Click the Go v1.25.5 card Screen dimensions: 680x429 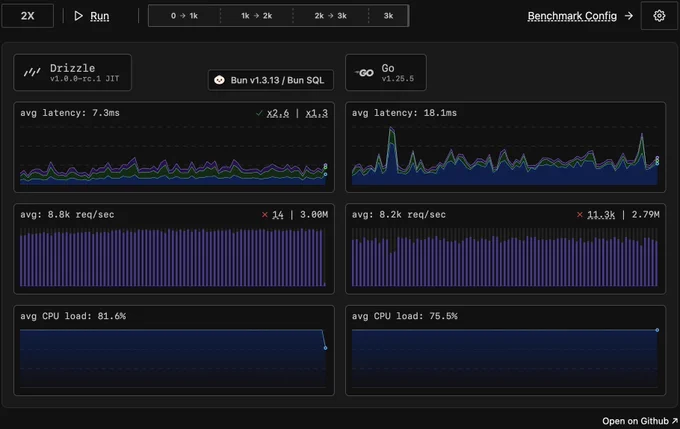(x=386, y=72)
